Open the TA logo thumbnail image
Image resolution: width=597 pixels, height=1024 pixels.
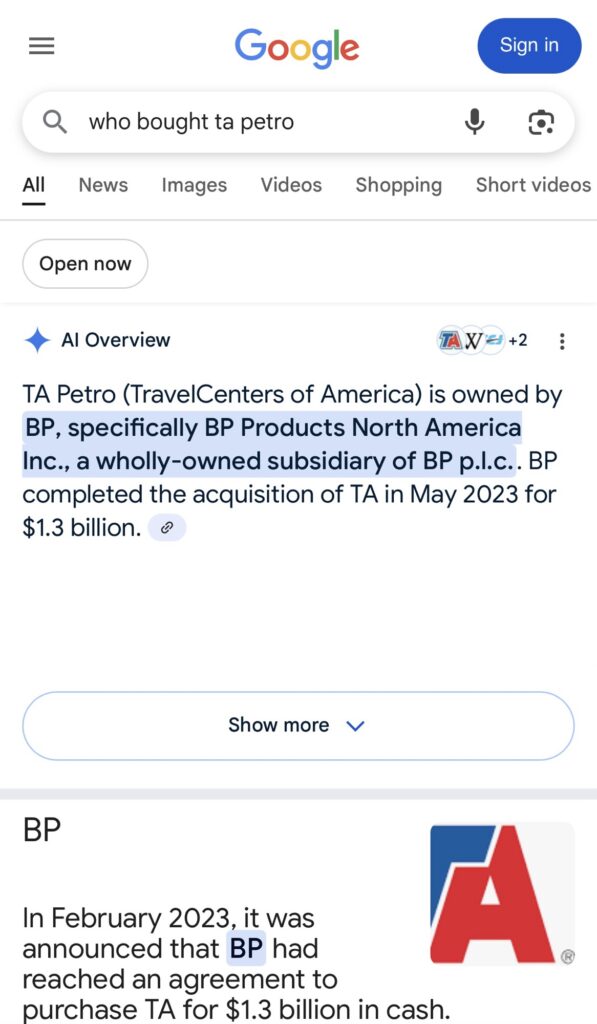(502, 893)
